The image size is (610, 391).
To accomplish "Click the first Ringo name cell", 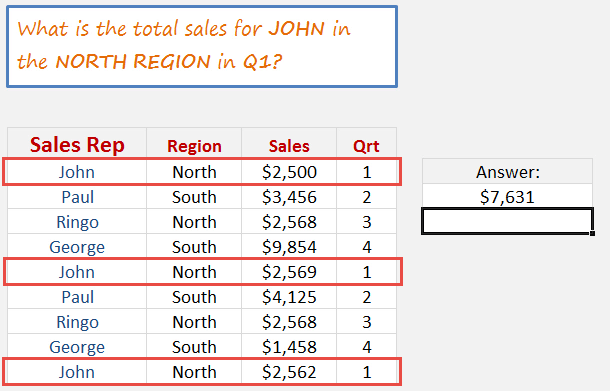I will pyautogui.click(x=77, y=221).
